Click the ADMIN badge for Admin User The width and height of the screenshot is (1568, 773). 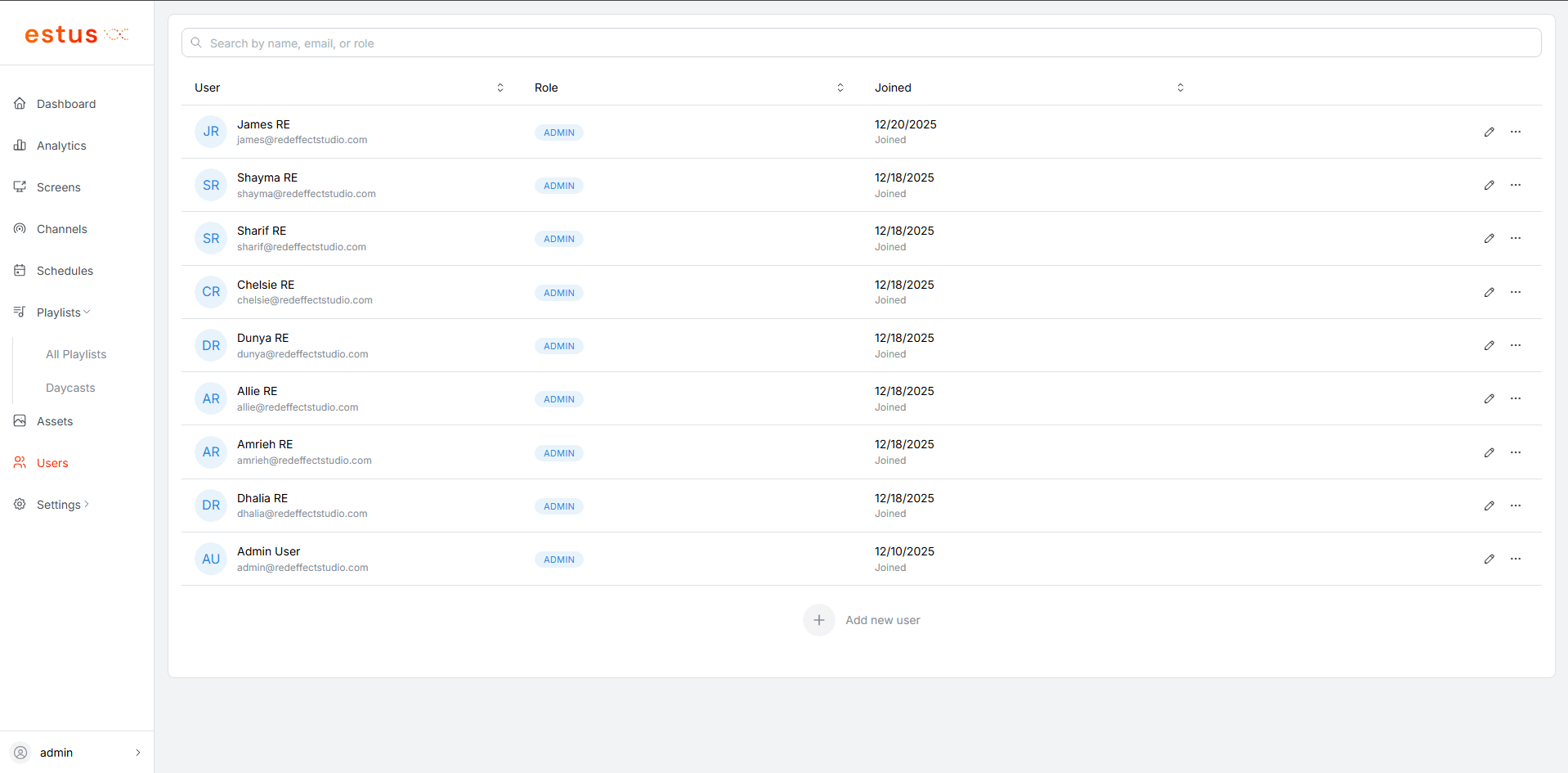coord(559,560)
